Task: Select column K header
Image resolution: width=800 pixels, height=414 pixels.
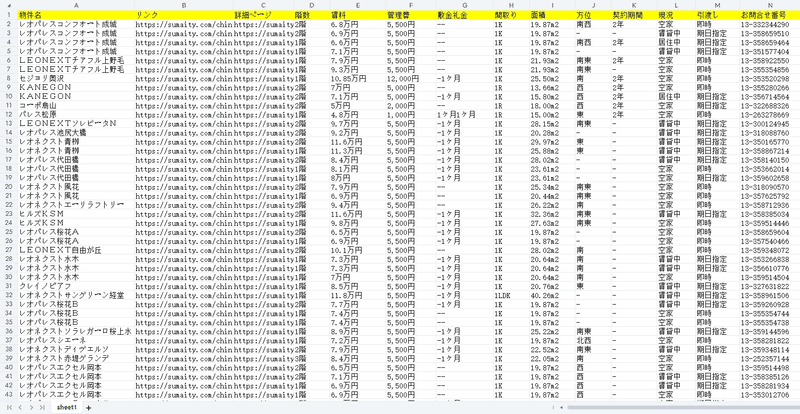Action: (x=634, y=5)
